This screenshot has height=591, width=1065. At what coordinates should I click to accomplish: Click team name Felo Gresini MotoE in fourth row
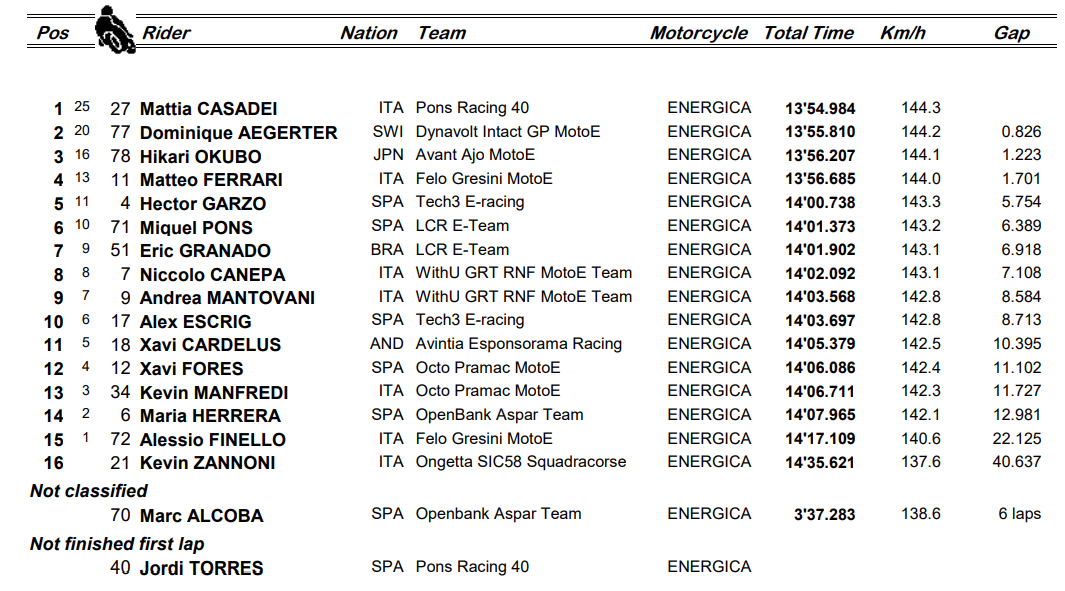tap(484, 179)
